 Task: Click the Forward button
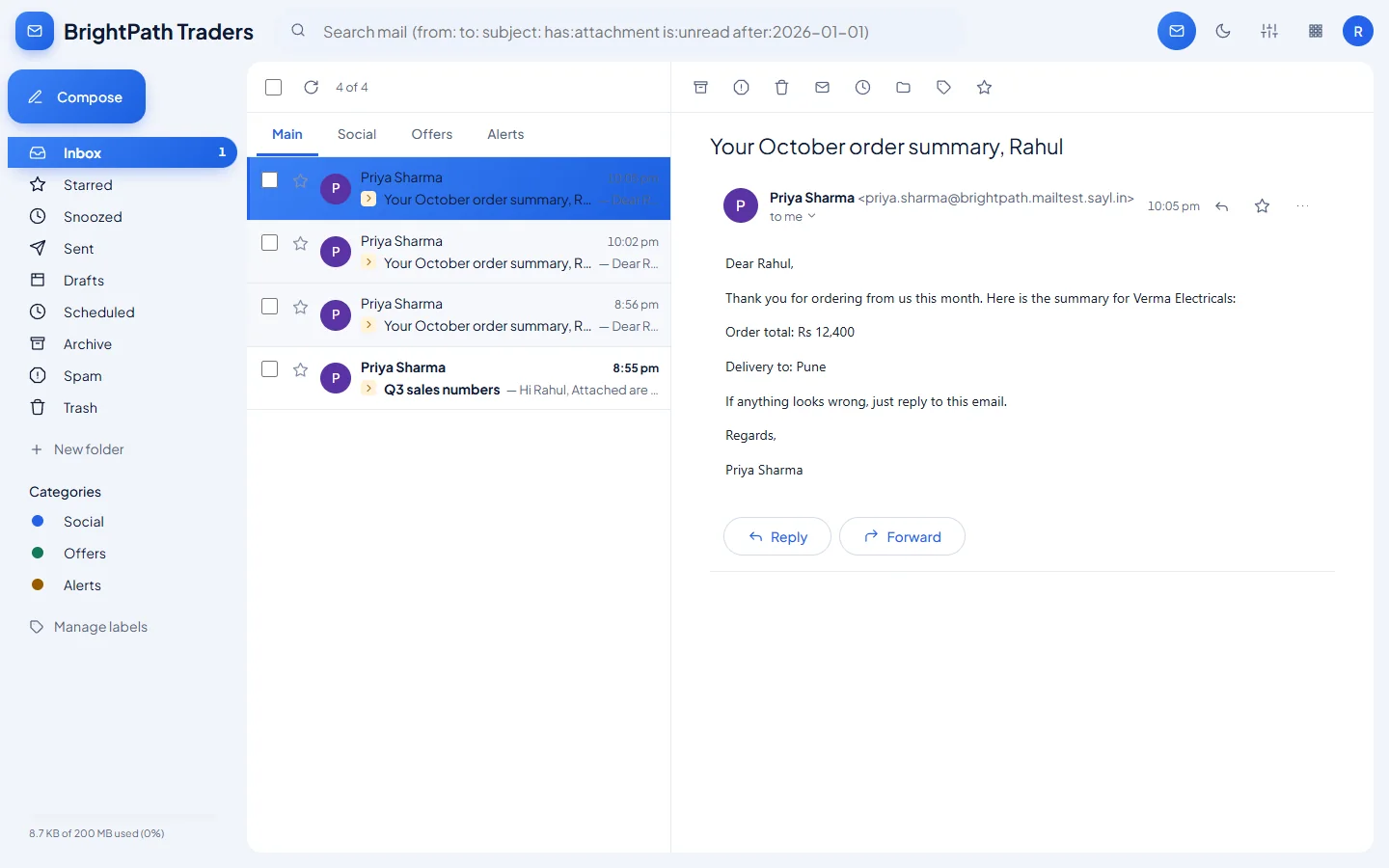[902, 536]
